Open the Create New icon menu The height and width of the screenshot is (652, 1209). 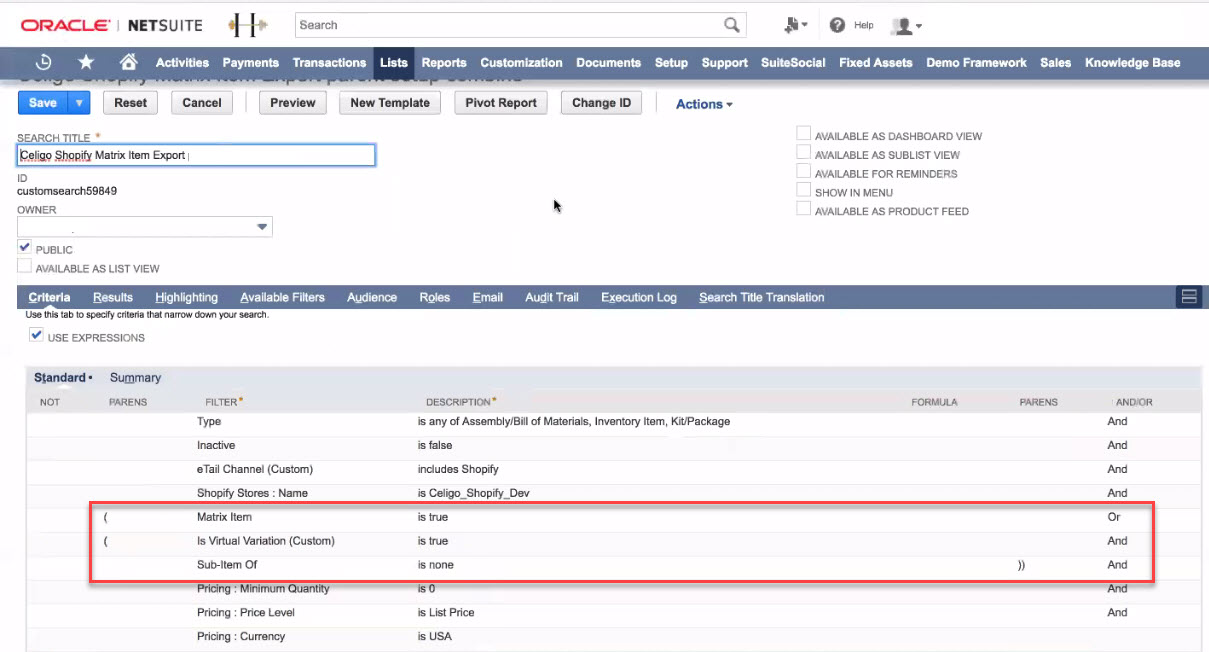[x=796, y=25]
